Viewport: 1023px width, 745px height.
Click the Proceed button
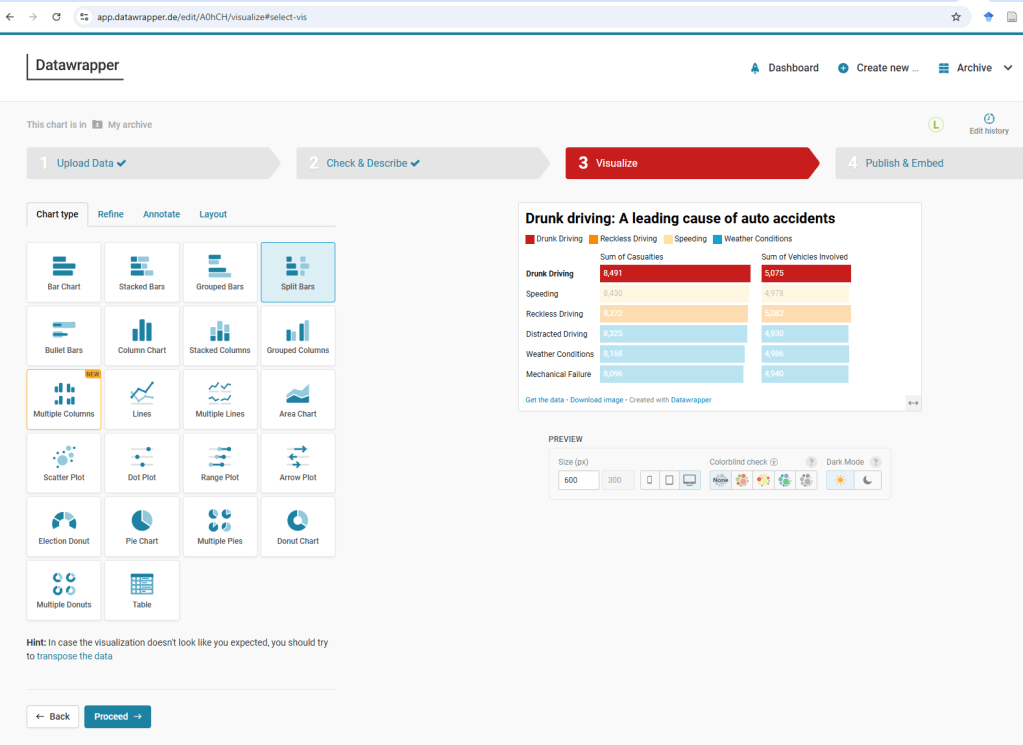point(117,716)
